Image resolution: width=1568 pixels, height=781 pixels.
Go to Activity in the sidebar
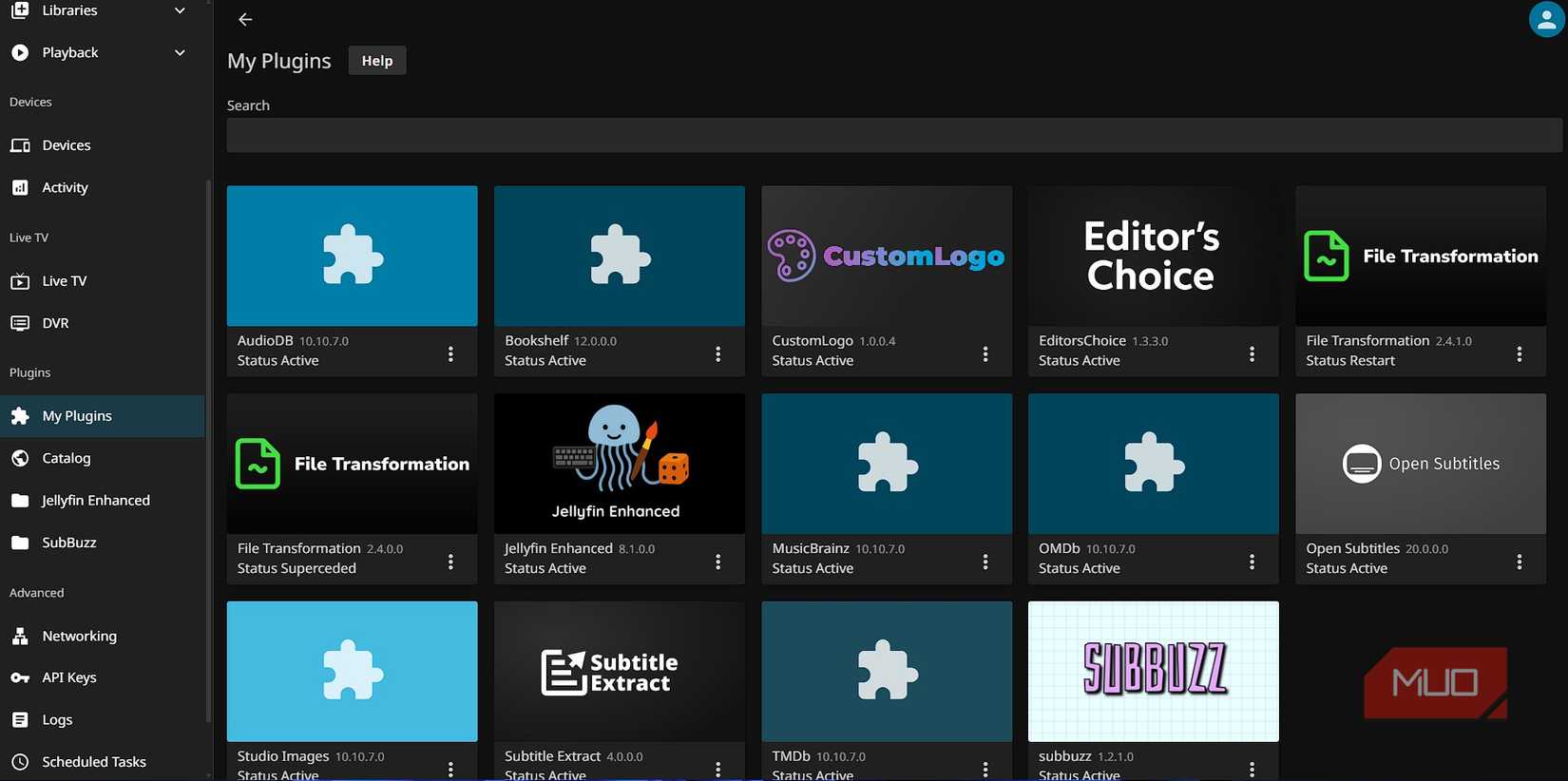[x=103, y=187]
